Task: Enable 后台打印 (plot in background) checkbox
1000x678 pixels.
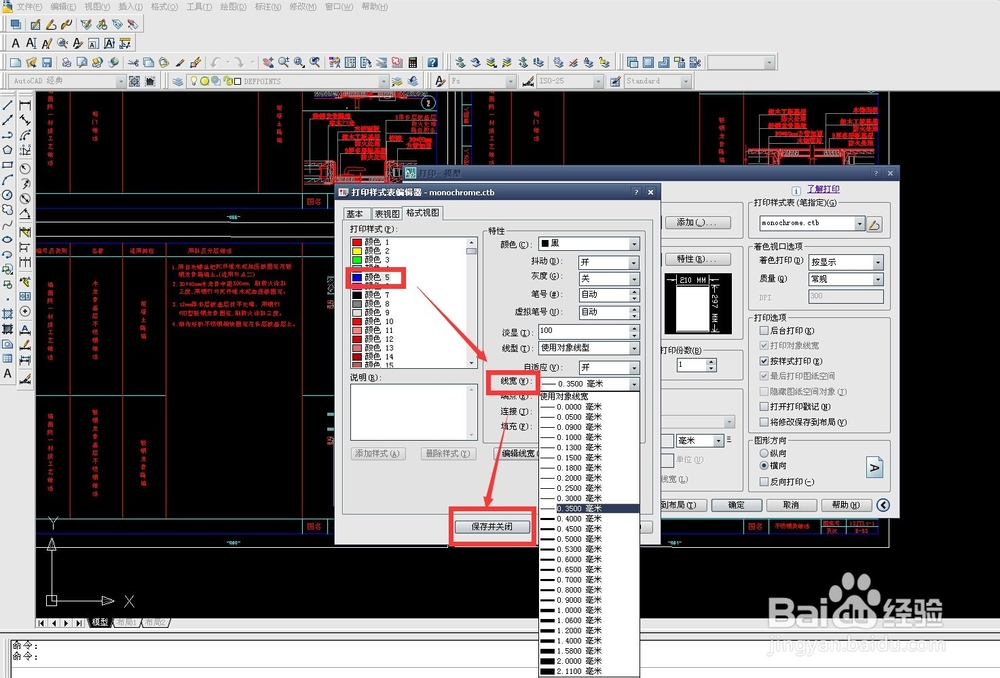Action: coord(764,330)
